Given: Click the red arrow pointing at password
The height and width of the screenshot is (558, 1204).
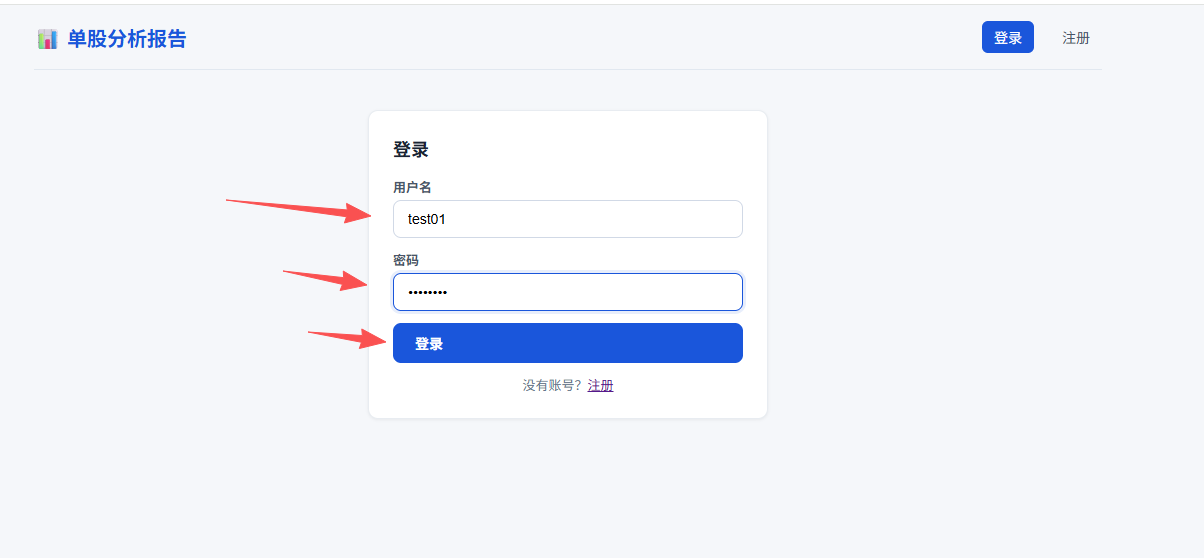Looking at the screenshot, I should pyautogui.click(x=327, y=279).
